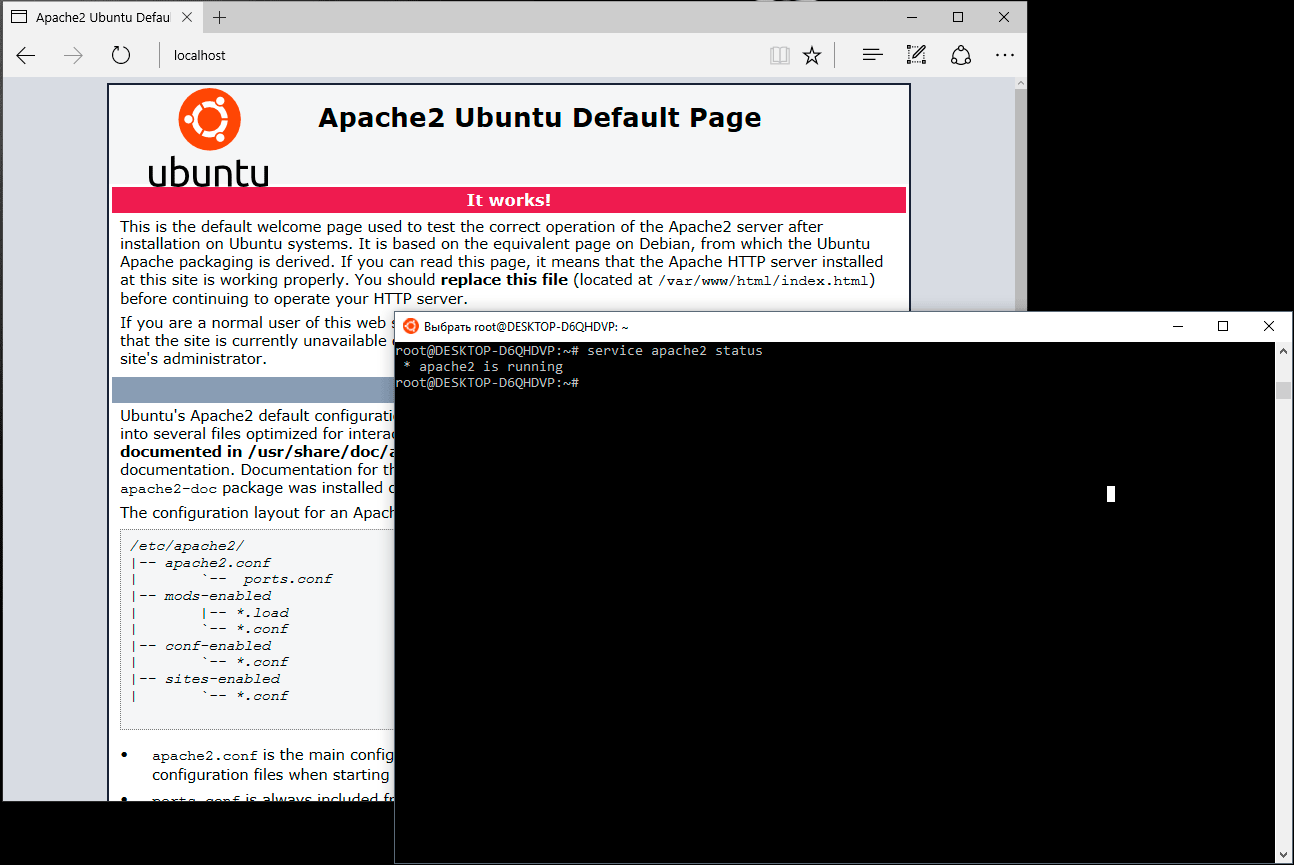Screen dimensions: 1294x865
Task: Click "ports.conf" in the config tree
Action: tap(288, 579)
